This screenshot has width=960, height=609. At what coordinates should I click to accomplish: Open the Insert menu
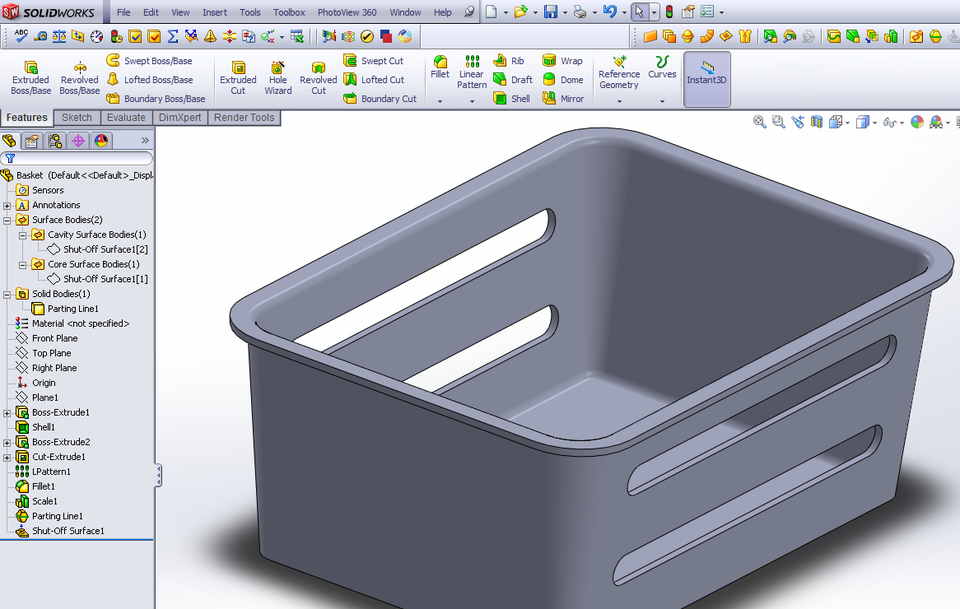click(215, 11)
